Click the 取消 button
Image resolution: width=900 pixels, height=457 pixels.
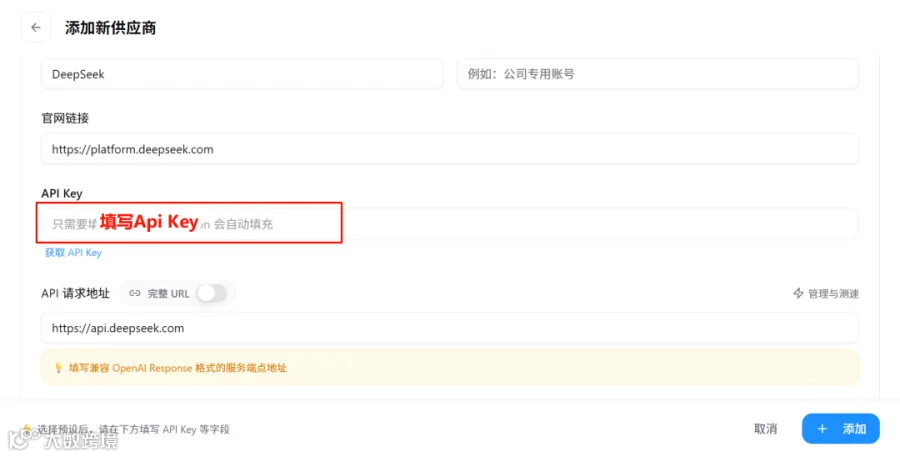(x=765, y=429)
